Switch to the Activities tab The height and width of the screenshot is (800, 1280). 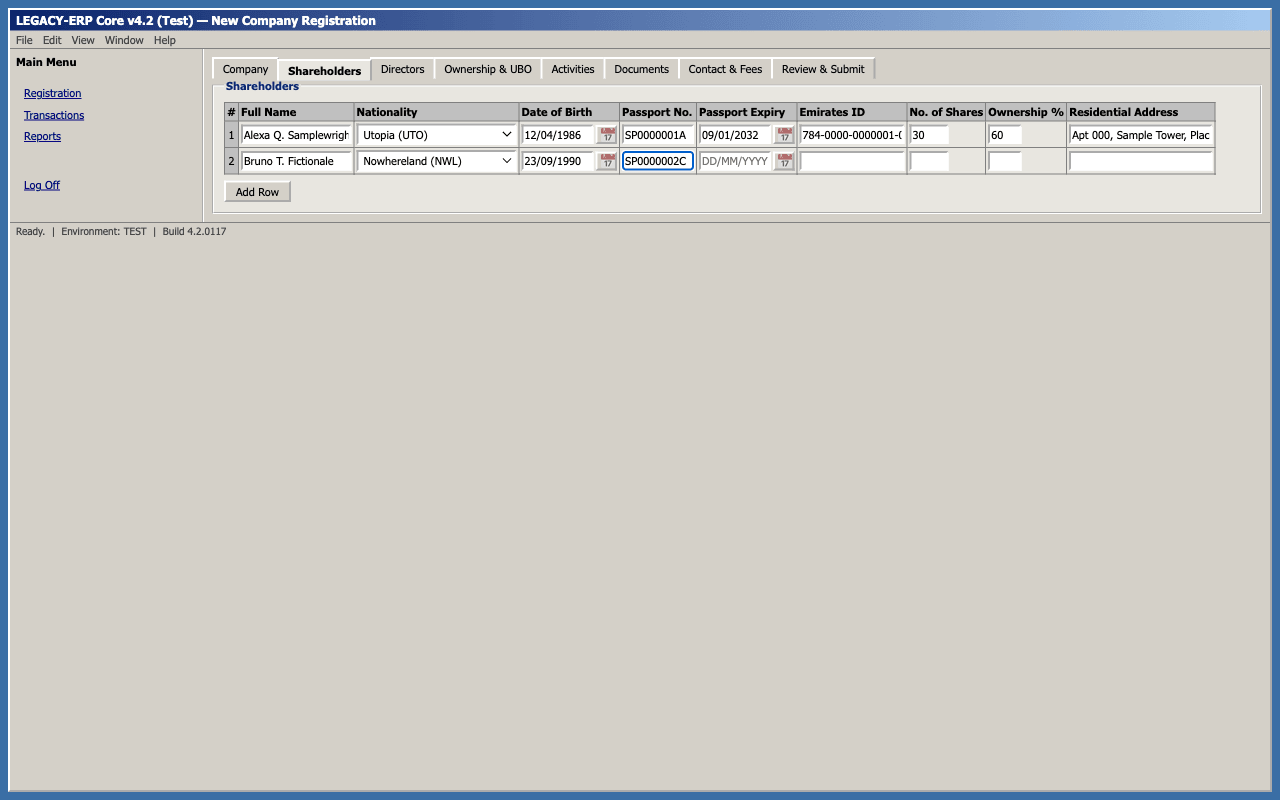(573, 69)
